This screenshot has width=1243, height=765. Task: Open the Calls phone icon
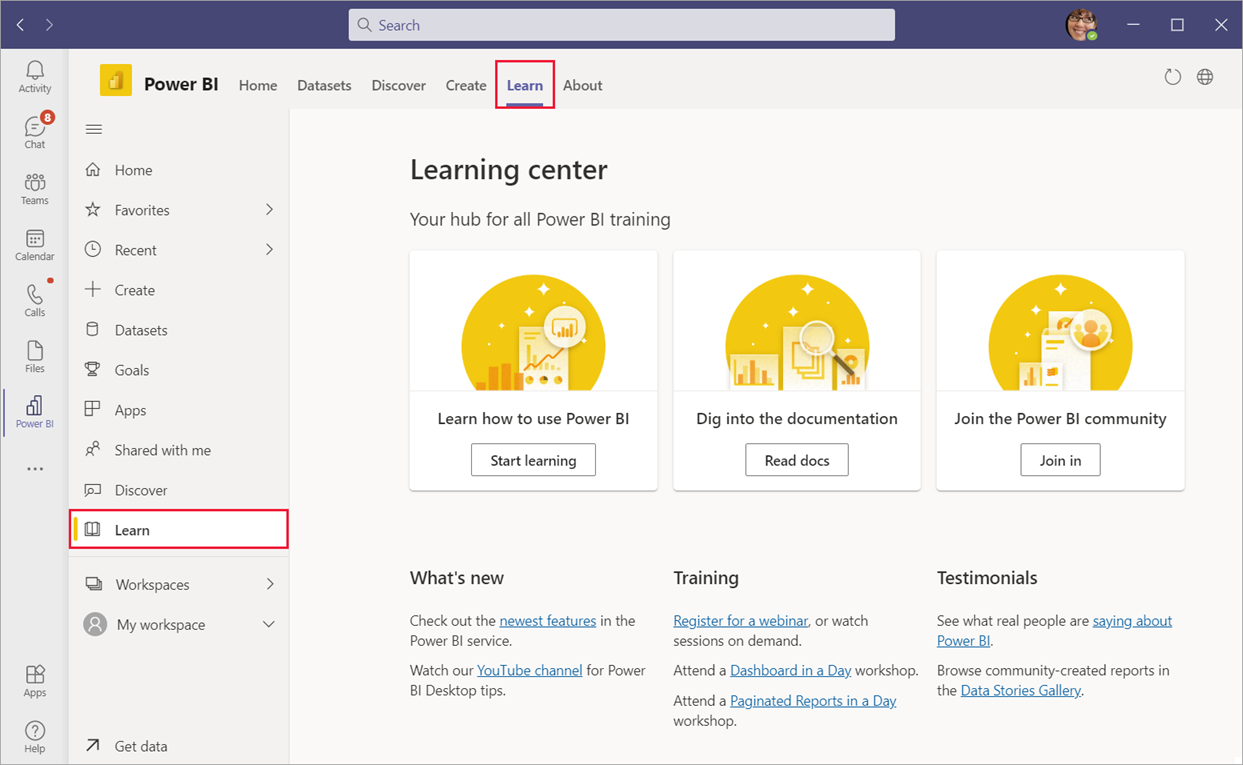pos(35,300)
